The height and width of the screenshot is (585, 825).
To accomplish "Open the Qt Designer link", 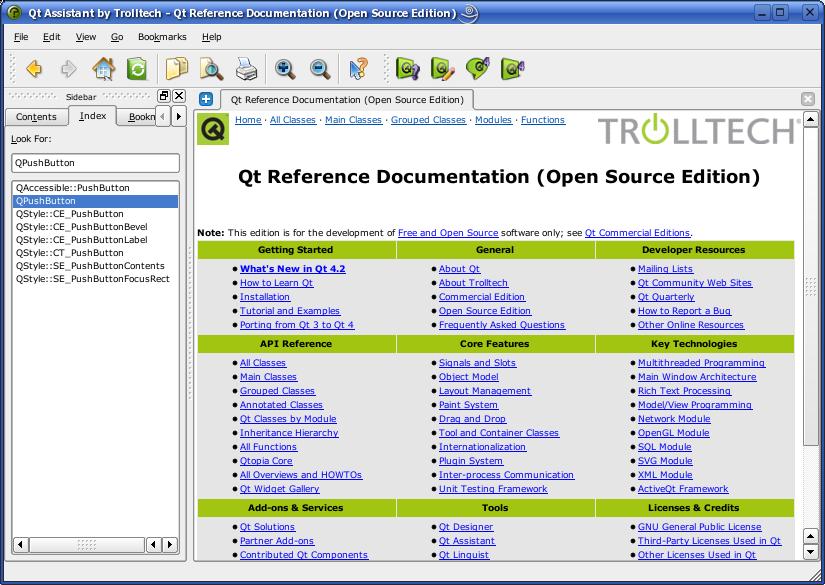I will tap(466, 527).
